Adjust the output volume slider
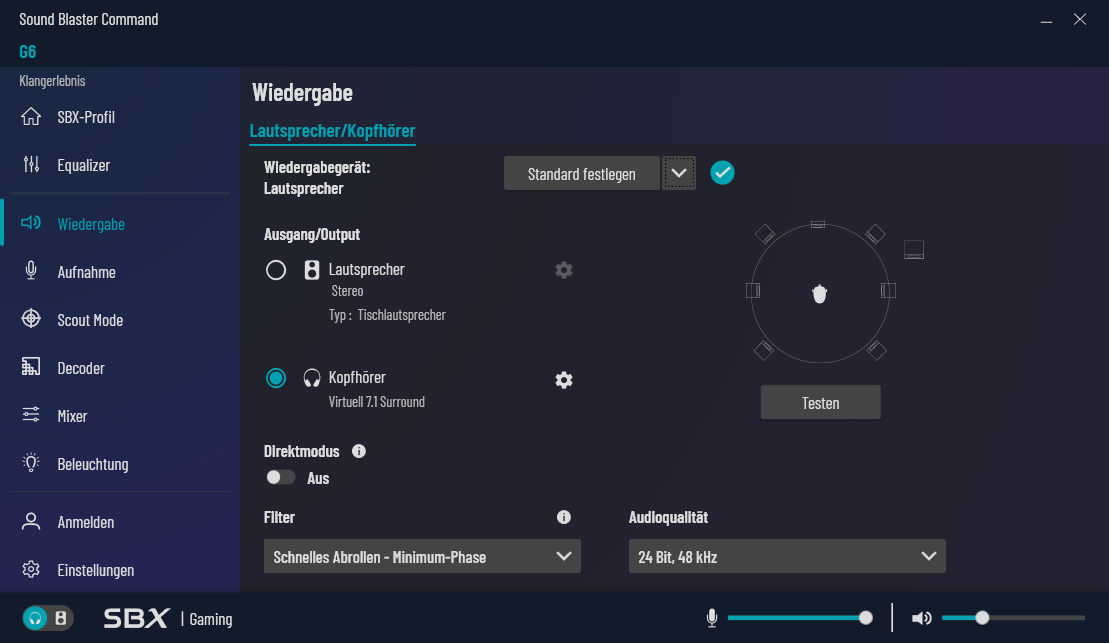The height and width of the screenshot is (643, 1109). 1013,618
